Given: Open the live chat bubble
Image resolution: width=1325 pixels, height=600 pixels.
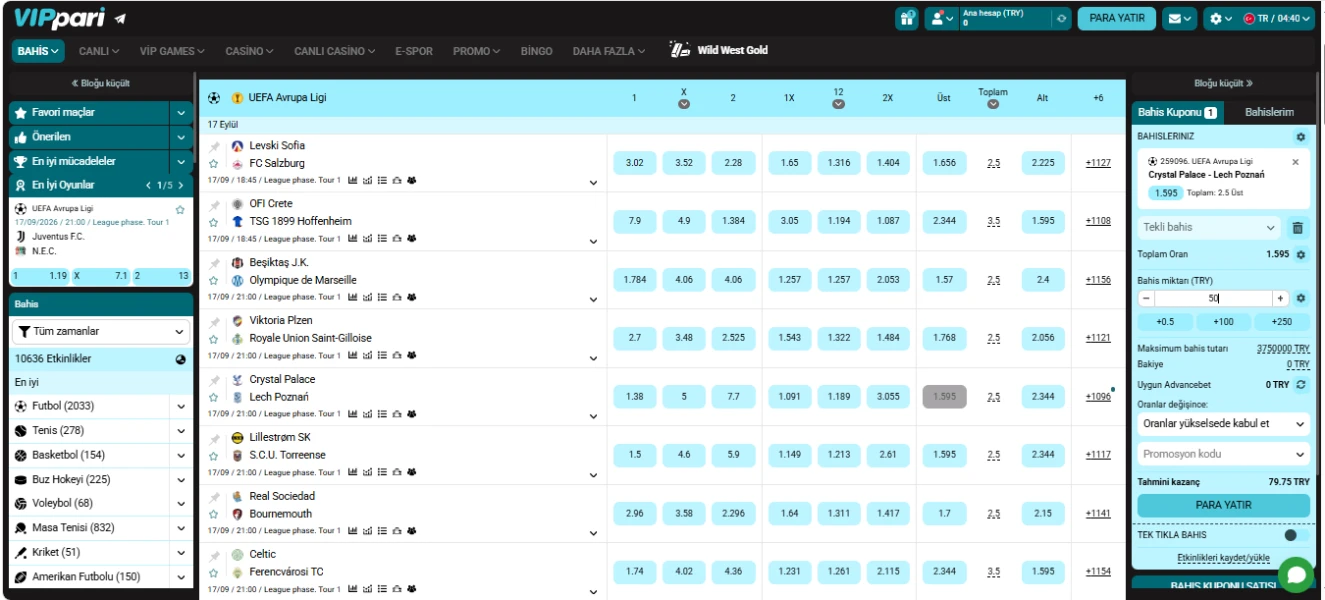Looking at the screenshot, I should pos(1296,575).
